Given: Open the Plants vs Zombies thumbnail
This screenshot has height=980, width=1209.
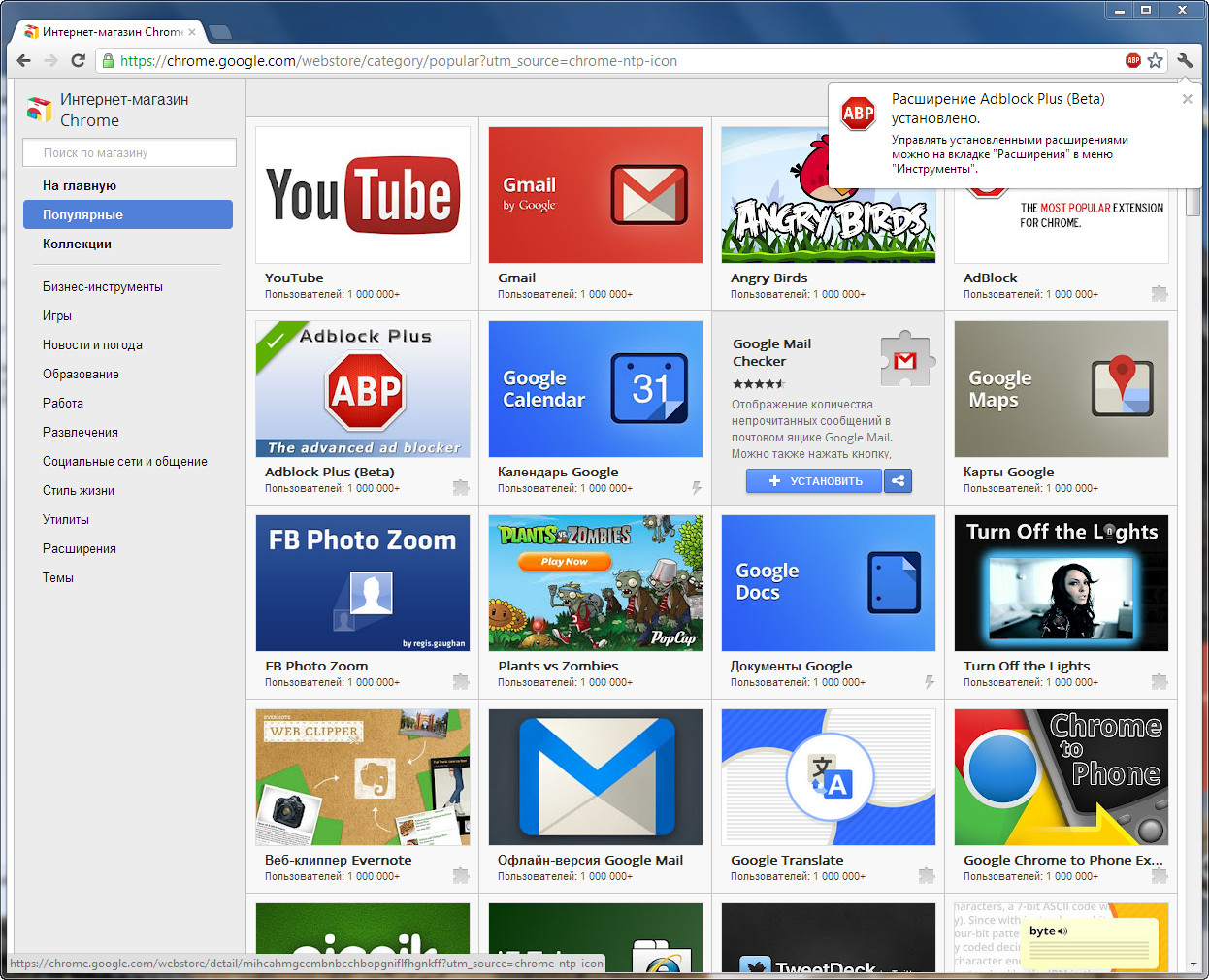Looking at the screenshot, I should (x=596, y=583).
